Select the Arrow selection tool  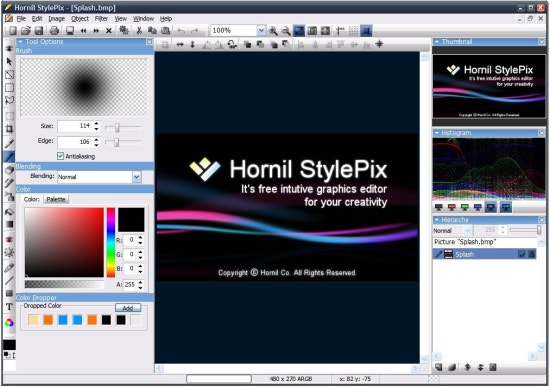pos(9,61)
